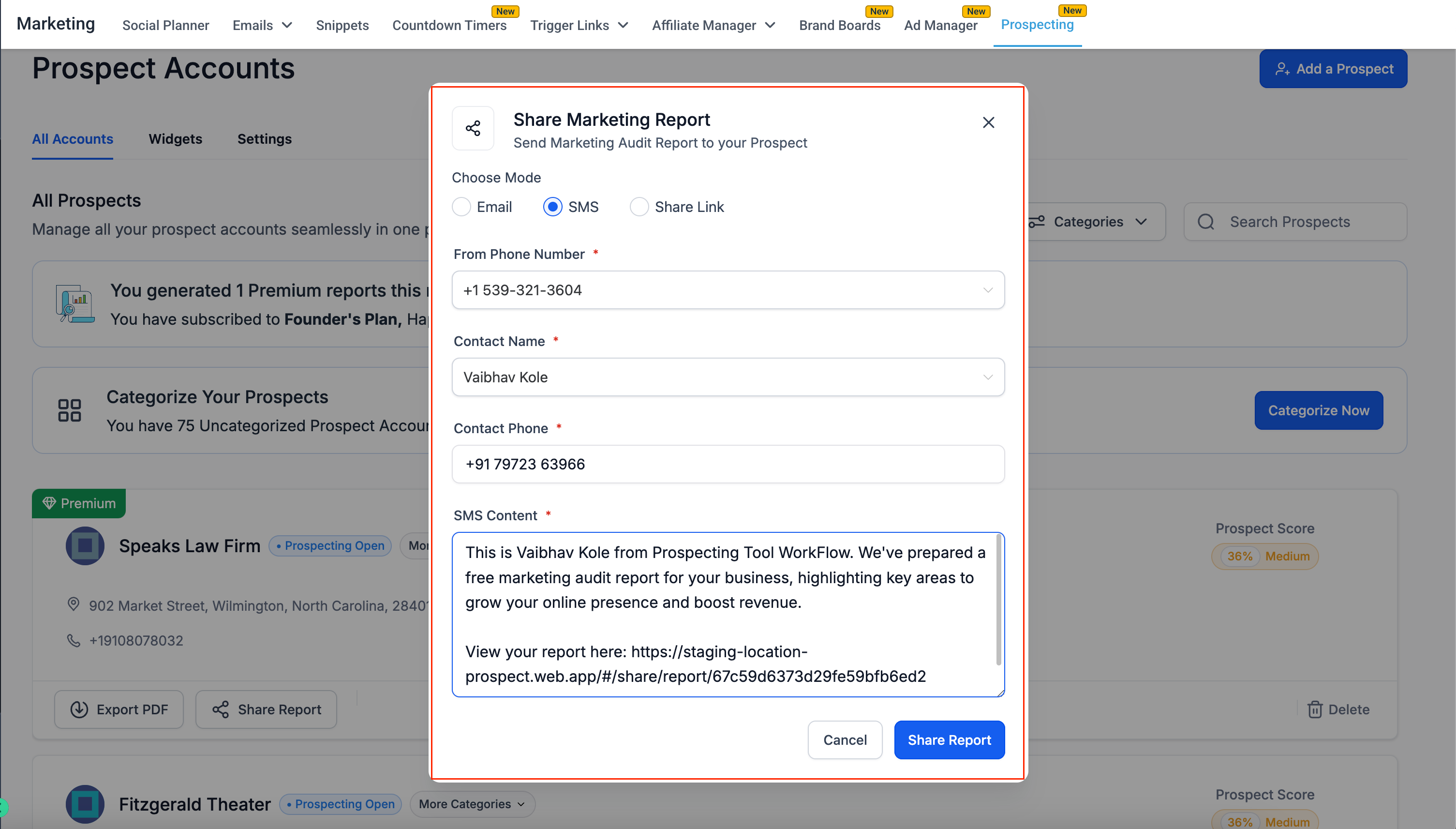1456x829 pixels.
Task: Select the Email mode radio button
Action: click(x=461, y=207)
